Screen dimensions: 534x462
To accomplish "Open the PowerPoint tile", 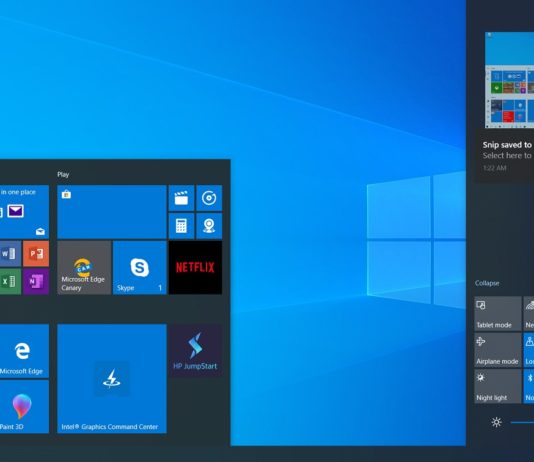I will click(x=36, y=254).
